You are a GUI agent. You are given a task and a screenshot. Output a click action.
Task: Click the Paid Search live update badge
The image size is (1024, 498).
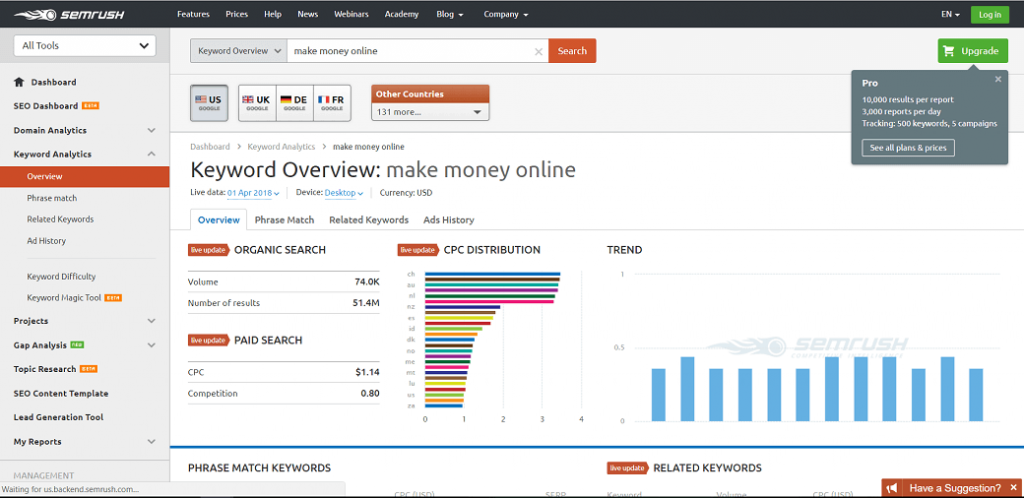[208, 340]
